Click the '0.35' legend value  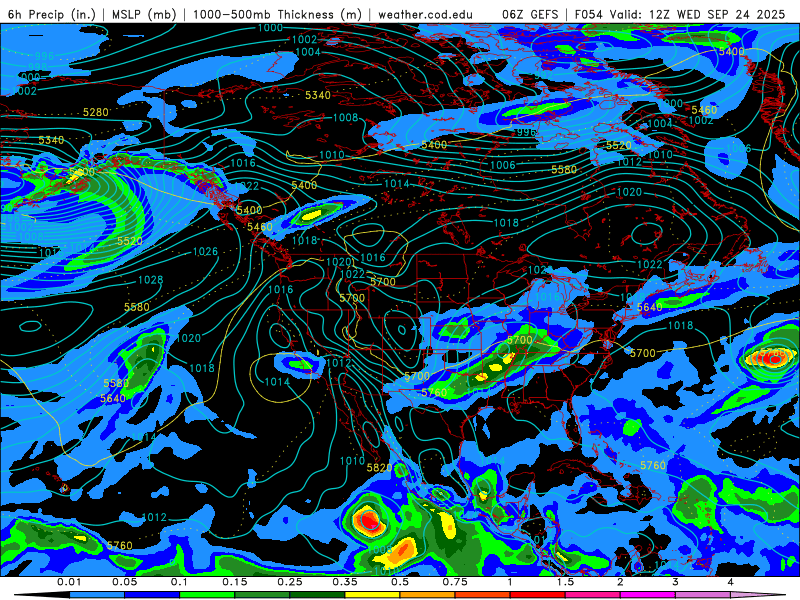[345, 582]
